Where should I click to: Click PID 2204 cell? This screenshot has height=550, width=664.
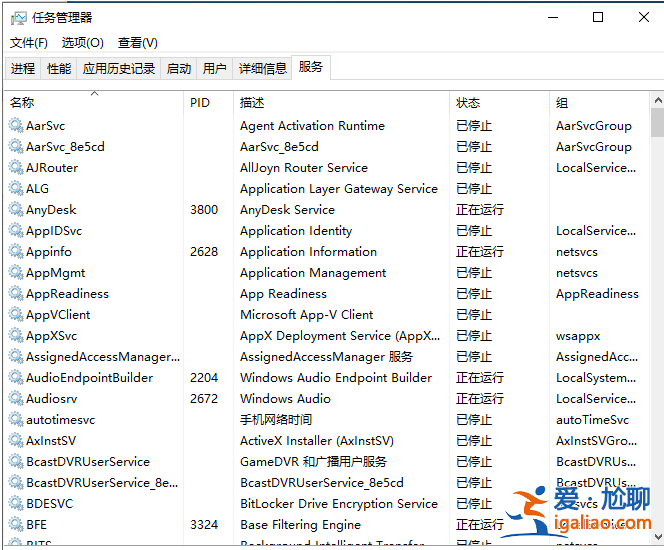(204, 377)
